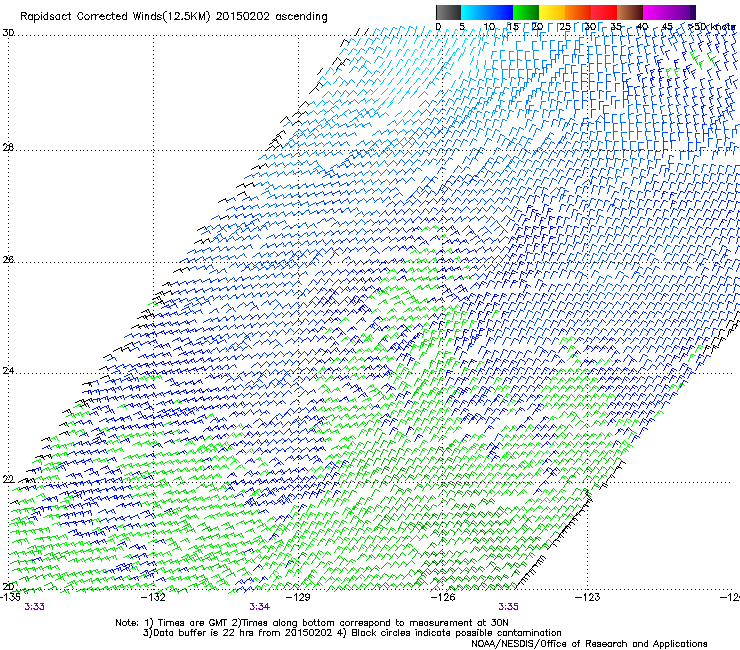Image resolution: width=740 pixels, height=650 pixels.
Task: Select the red 30-35 knot legend segment
Action: point(604,12)
